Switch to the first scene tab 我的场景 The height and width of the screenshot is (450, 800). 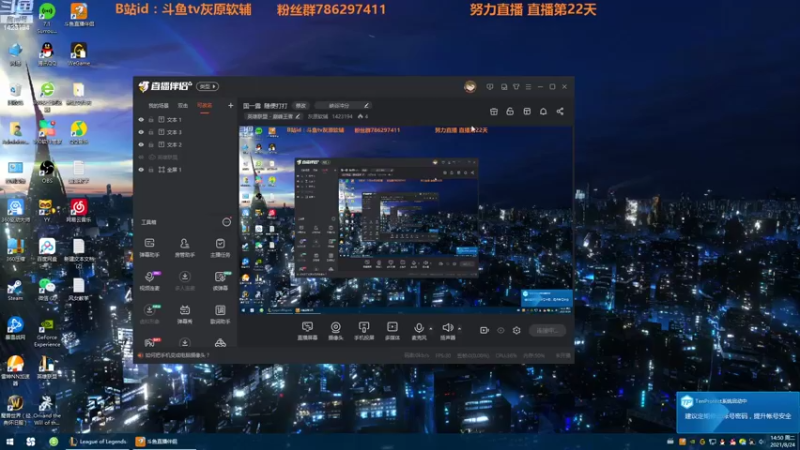click(x=158, y=106)
